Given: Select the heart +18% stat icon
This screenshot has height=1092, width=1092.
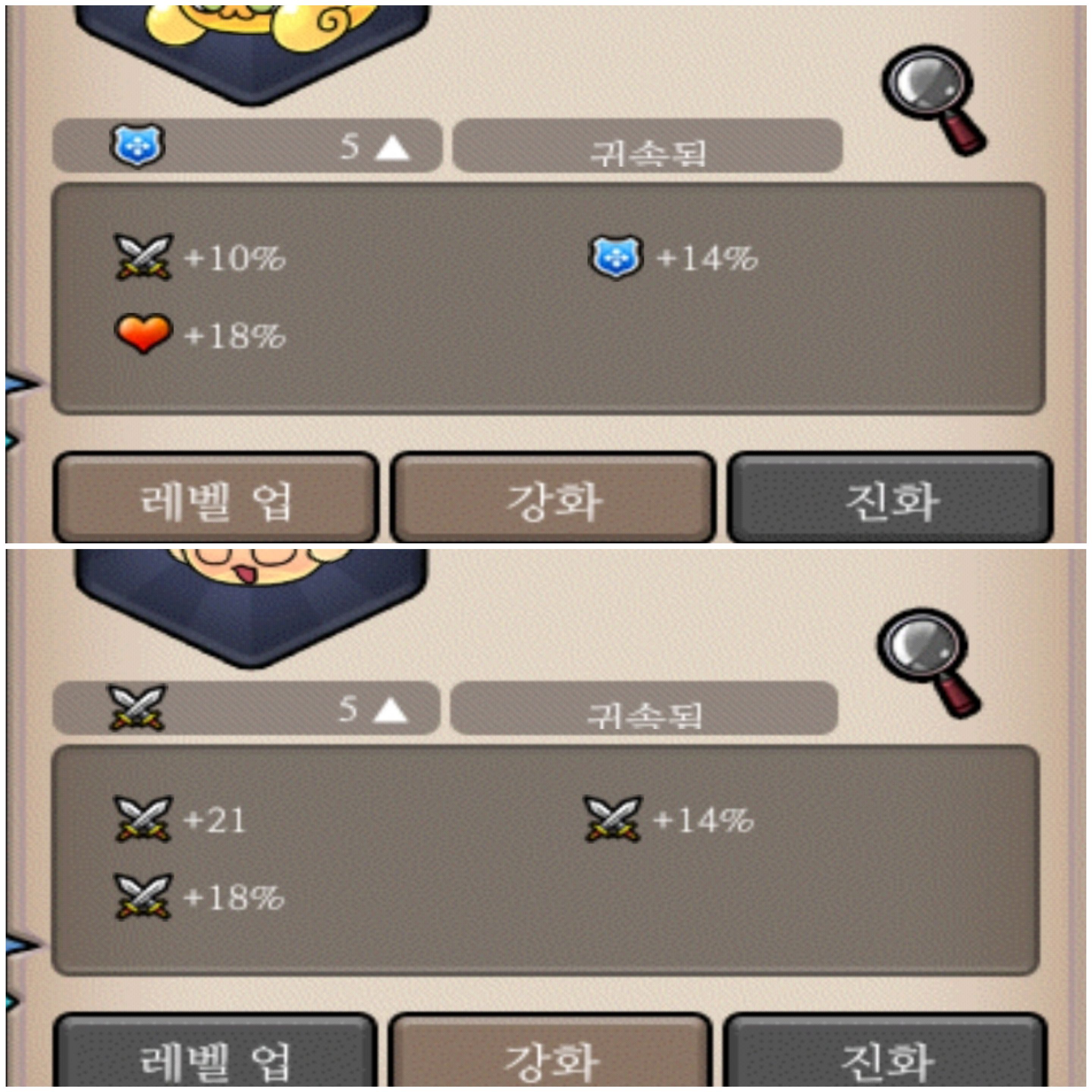Looking at the screenshot, I should click(x=143, y=334).
